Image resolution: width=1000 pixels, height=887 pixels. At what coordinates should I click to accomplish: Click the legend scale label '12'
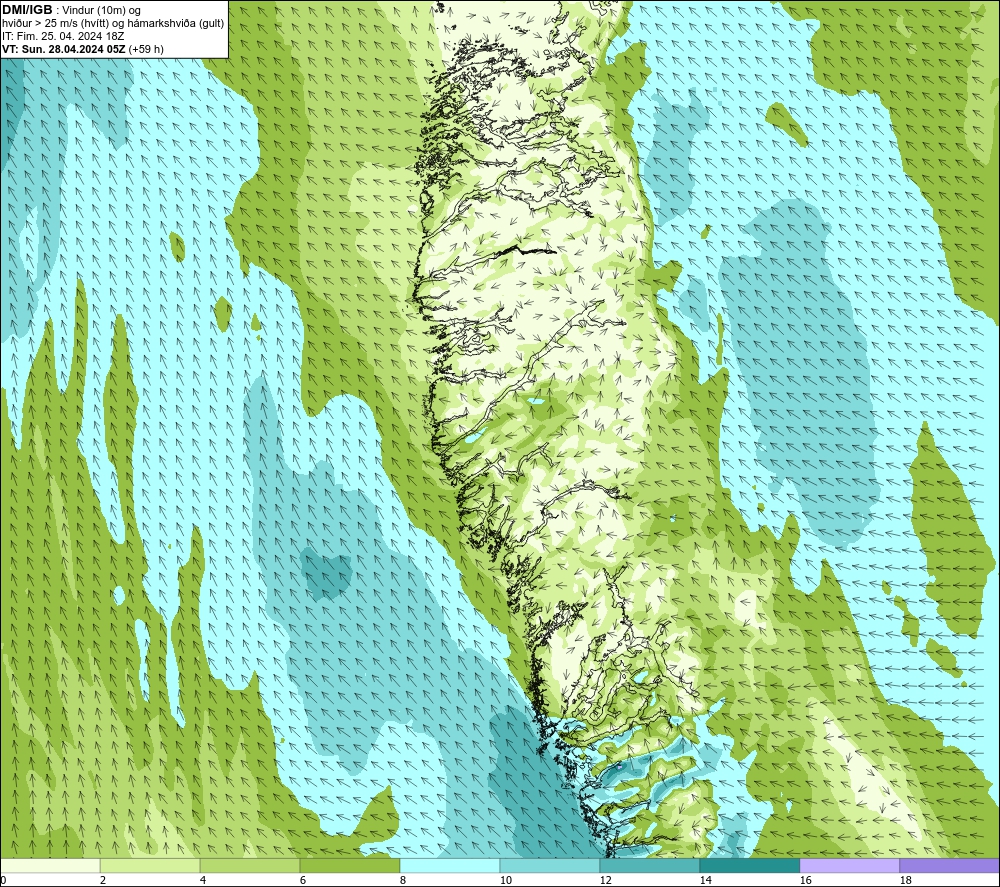point(605,881)
